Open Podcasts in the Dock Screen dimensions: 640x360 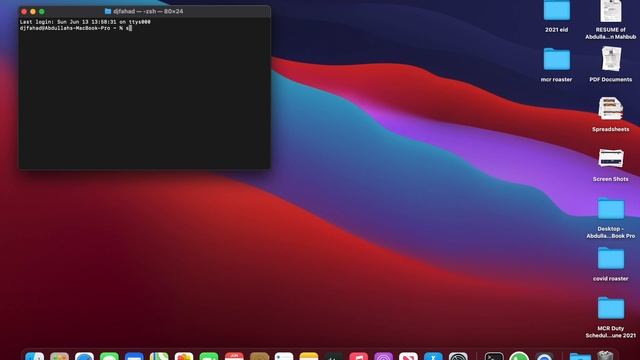pyautogui.click(x=384, y=356)
